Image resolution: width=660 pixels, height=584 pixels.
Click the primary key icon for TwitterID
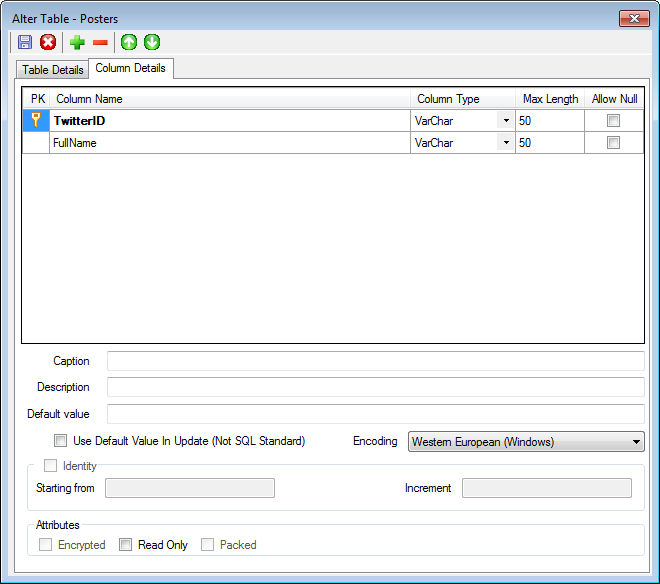pos(36,120)
